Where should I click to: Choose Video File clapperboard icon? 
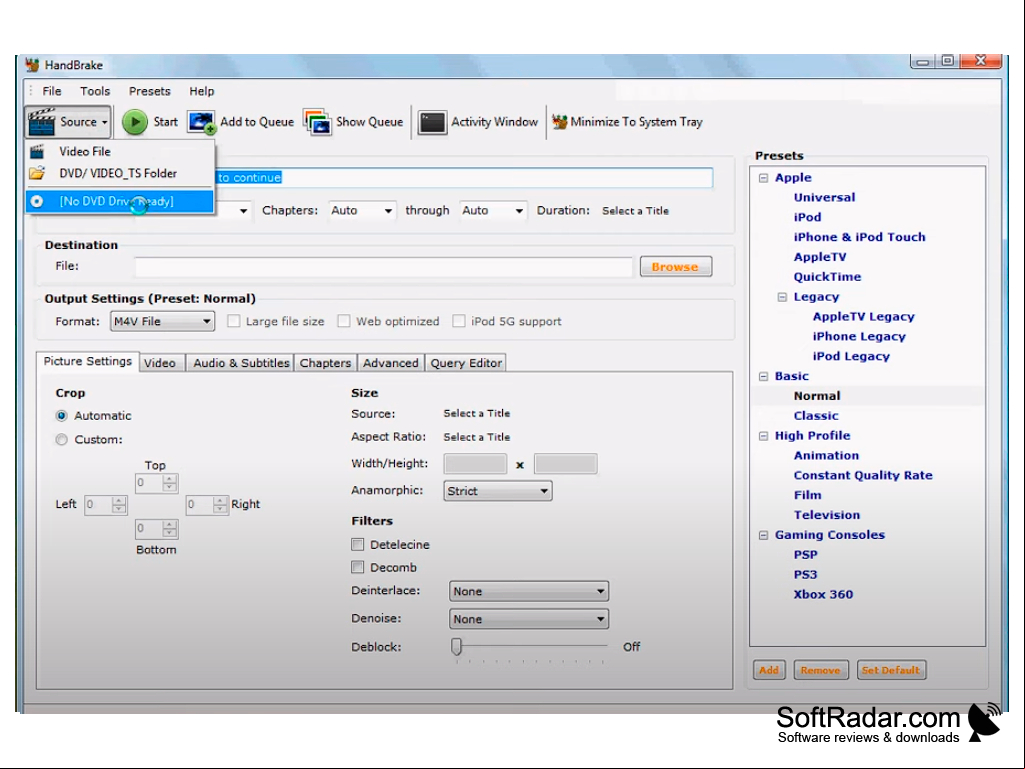point(37,152)
